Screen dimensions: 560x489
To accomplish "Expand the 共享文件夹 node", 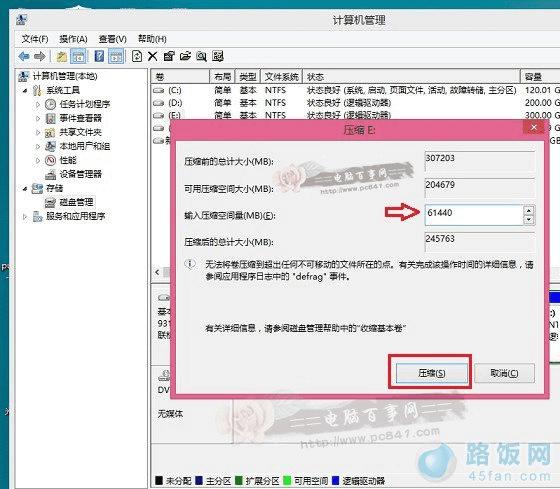I will [38, 132].
